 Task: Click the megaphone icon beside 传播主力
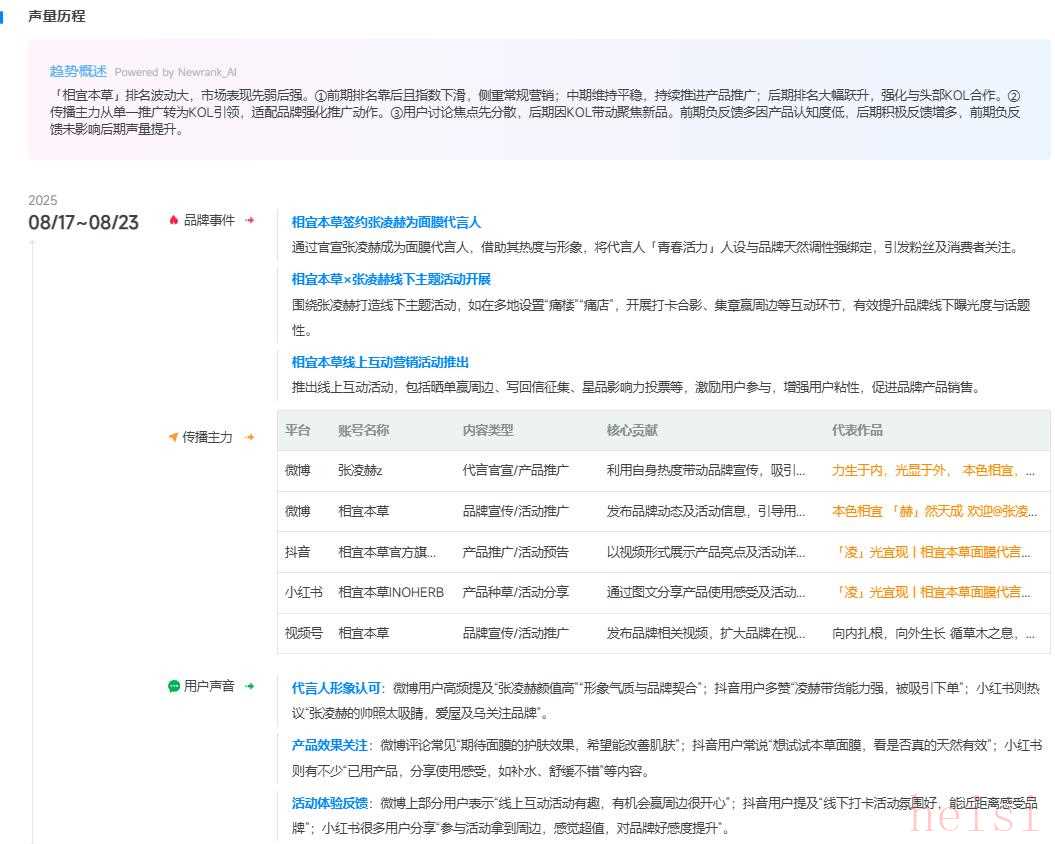(x=173, y=437)
